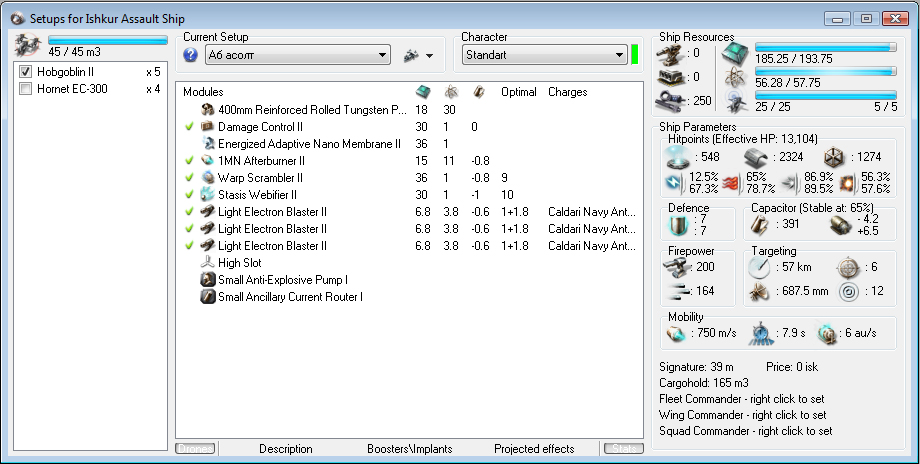Click the drone bandwidth icon near 25 / 25
The image size is (920, 464).
click(736, 100)
